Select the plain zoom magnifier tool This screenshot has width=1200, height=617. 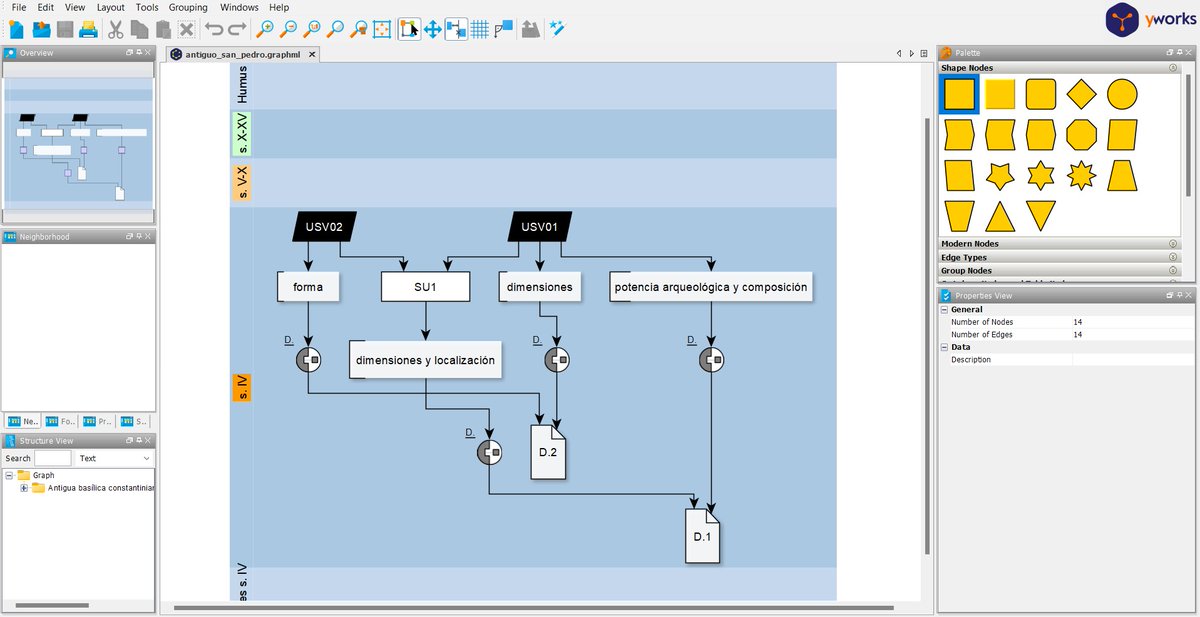[x=335, y=29]
